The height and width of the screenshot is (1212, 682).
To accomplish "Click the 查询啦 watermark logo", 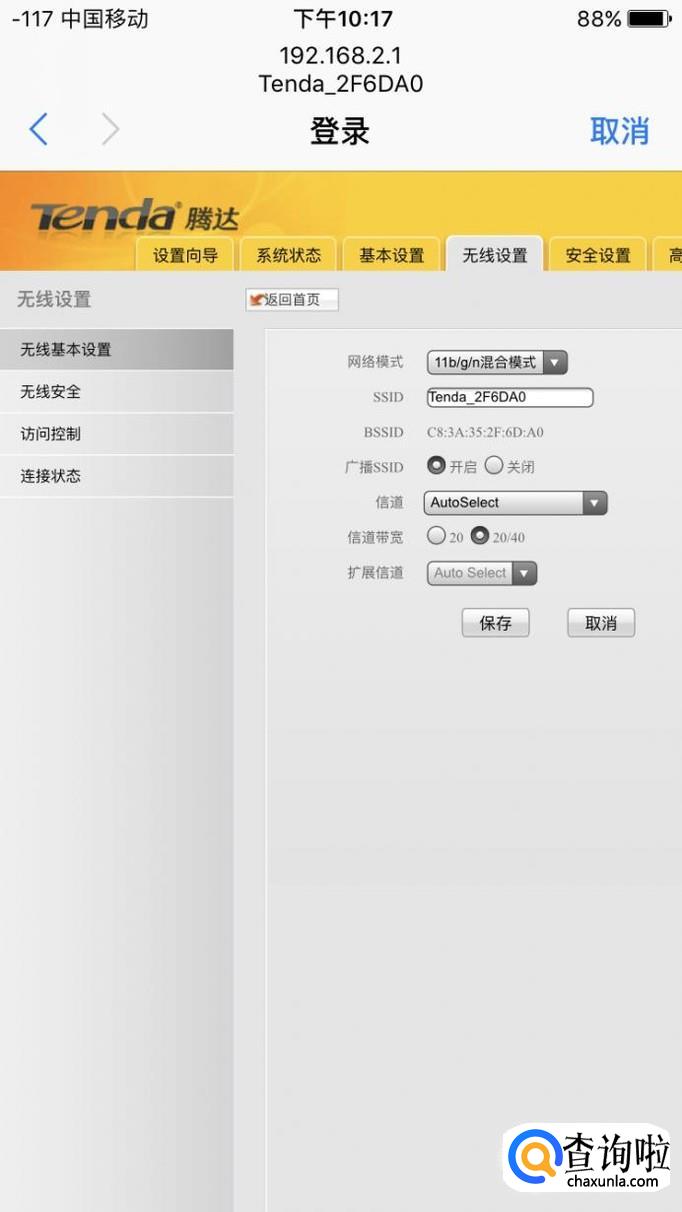I will point(587,1158).
